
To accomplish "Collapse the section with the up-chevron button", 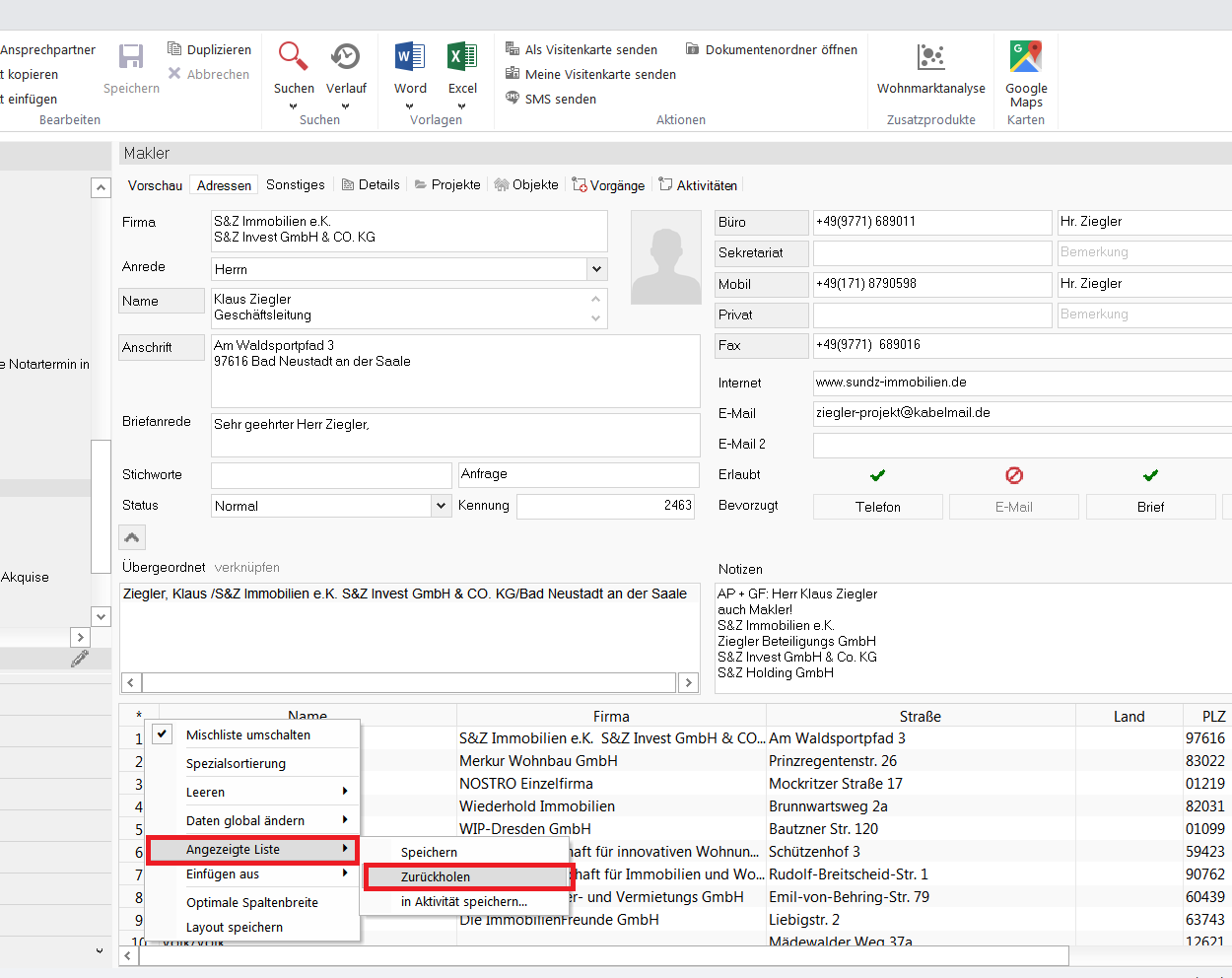I will coord(132,537).
